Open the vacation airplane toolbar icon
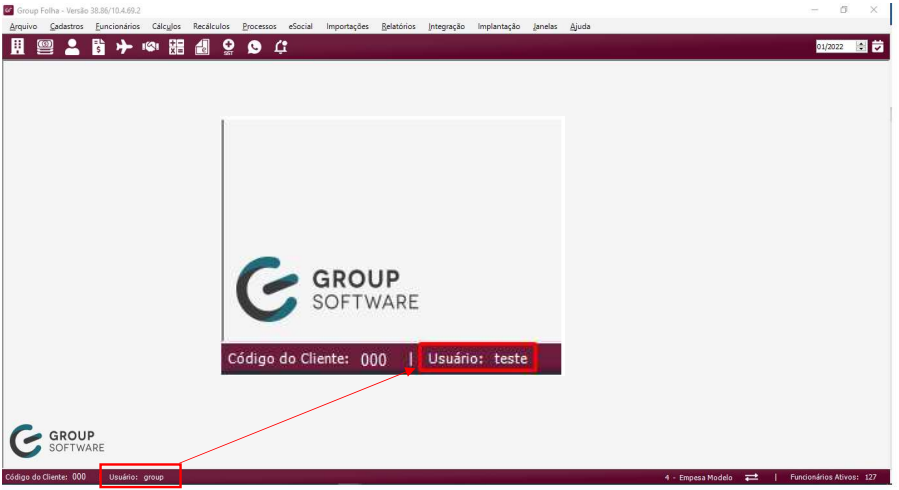The width and height of the screenshot is (899, 490). [124, 46]
